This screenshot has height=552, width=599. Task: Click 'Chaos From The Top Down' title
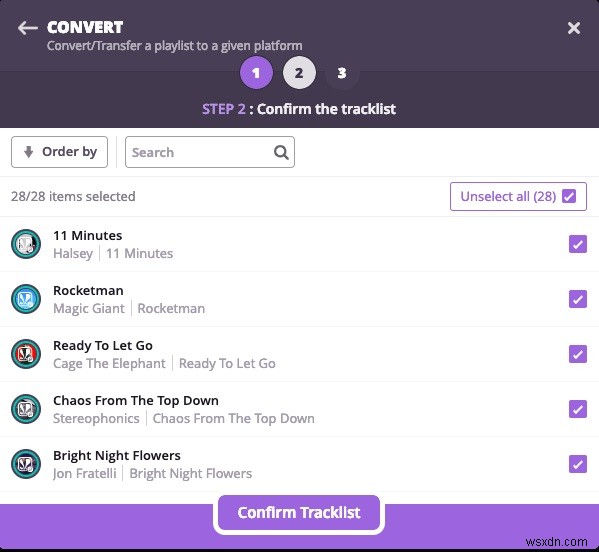(x=136, y=401)
